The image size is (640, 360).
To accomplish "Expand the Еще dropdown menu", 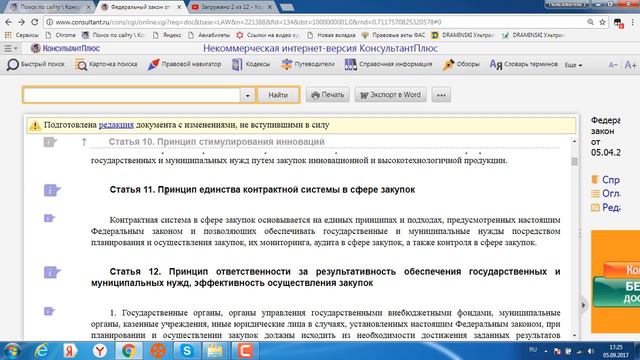I will coord(573,65).
